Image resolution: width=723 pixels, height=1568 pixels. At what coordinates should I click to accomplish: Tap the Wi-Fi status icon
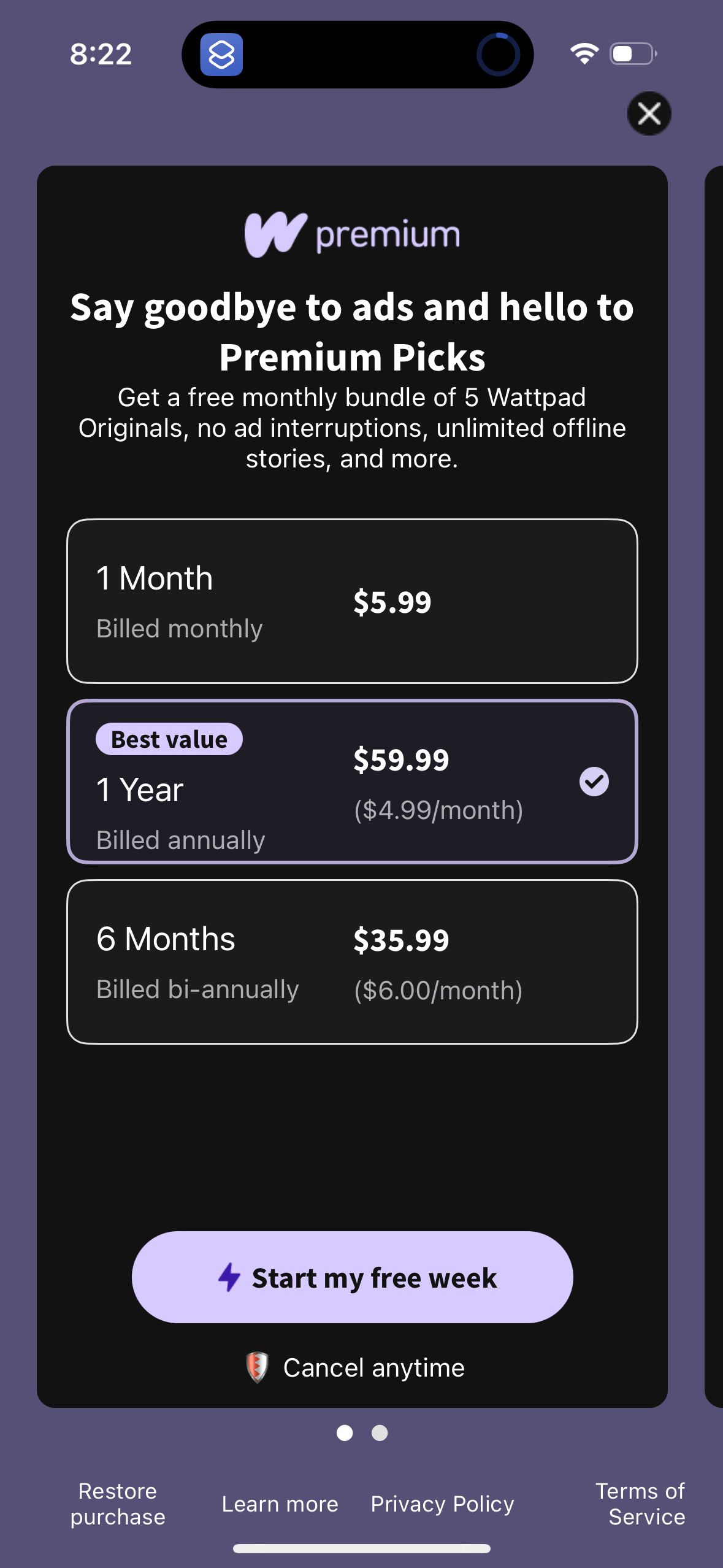(x=584, y=53)
